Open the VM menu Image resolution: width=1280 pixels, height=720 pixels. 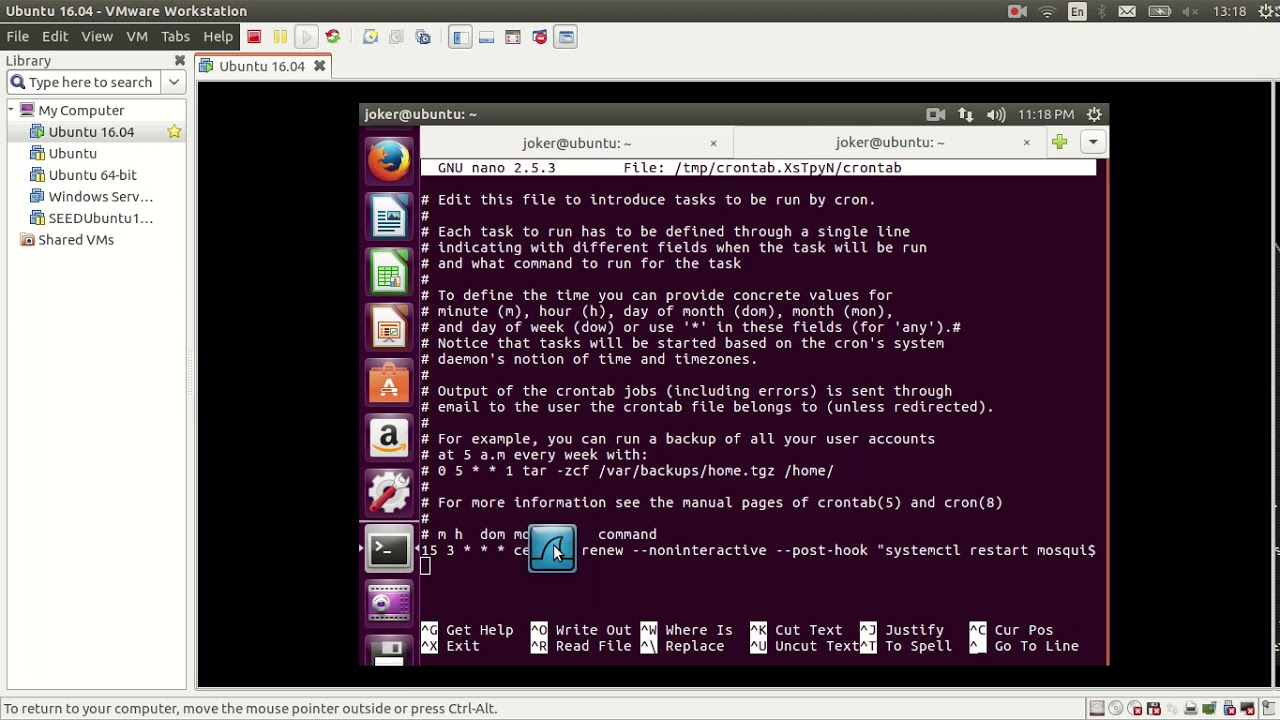[x=137, y=36]
